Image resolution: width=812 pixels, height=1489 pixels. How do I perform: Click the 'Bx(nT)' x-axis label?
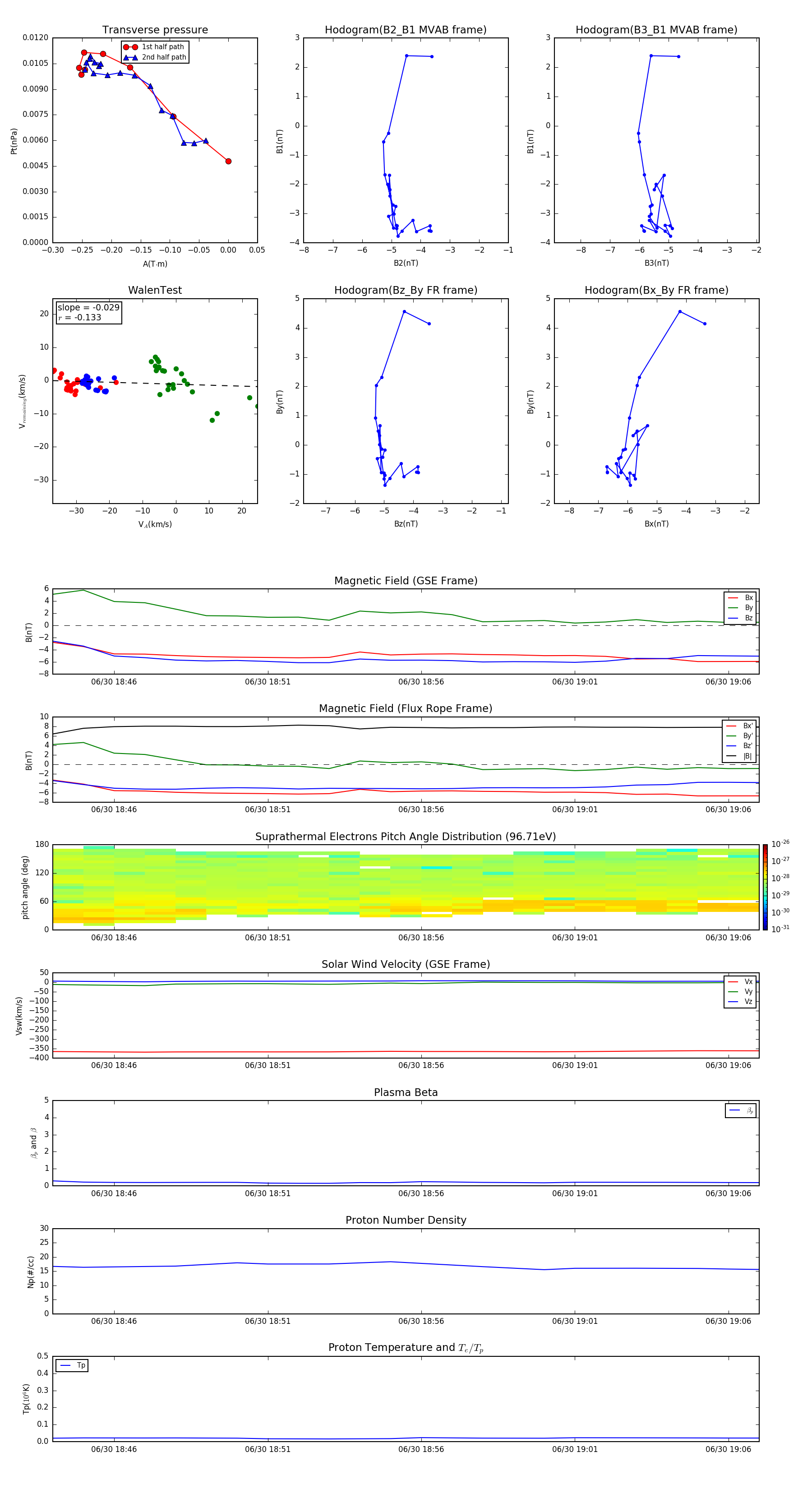(656, 524)
